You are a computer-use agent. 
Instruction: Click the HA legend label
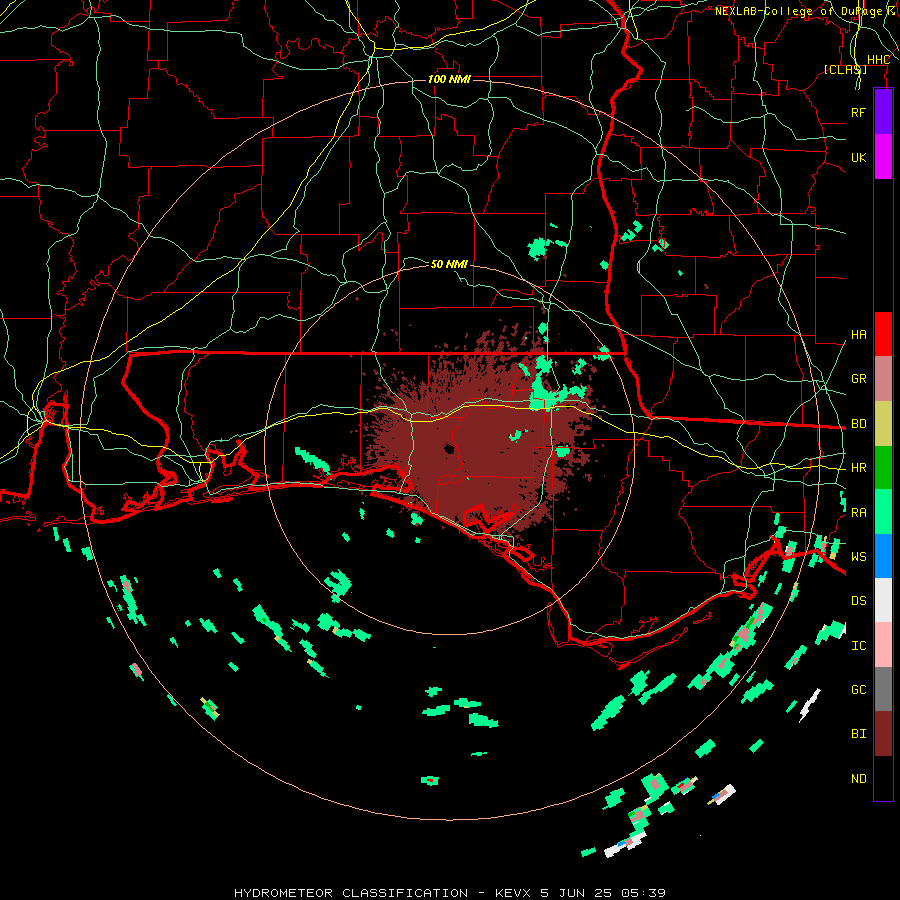tap(859, 334)
